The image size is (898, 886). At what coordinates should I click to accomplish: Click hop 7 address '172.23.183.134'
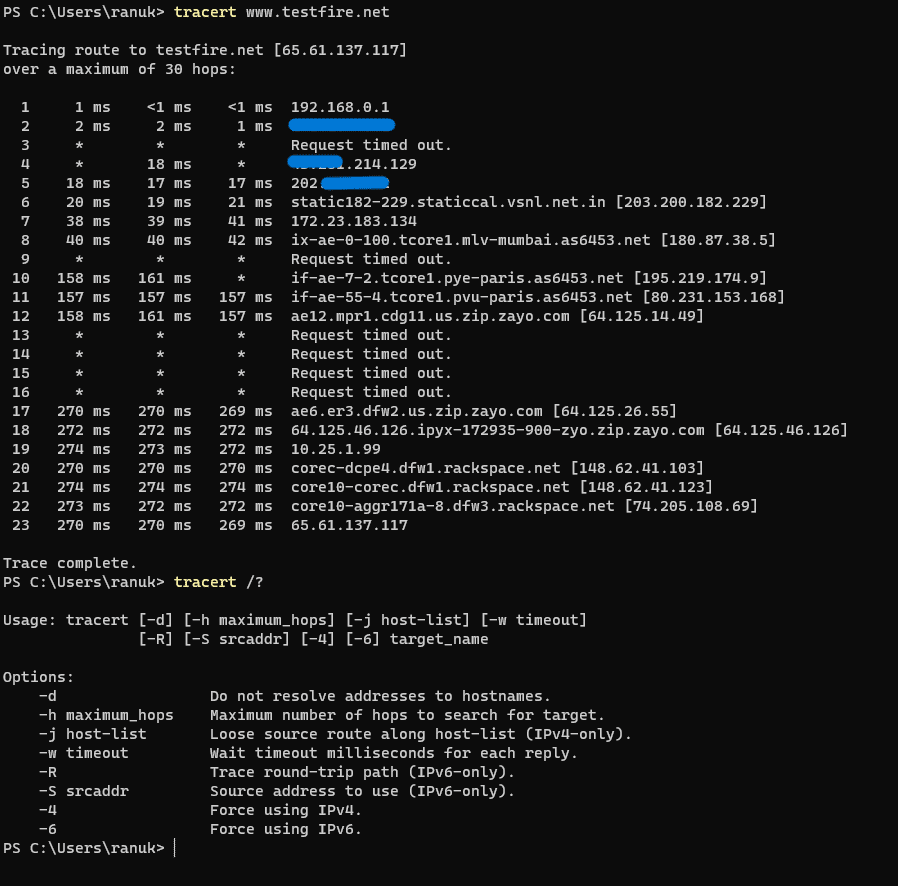tap(354, 221)
